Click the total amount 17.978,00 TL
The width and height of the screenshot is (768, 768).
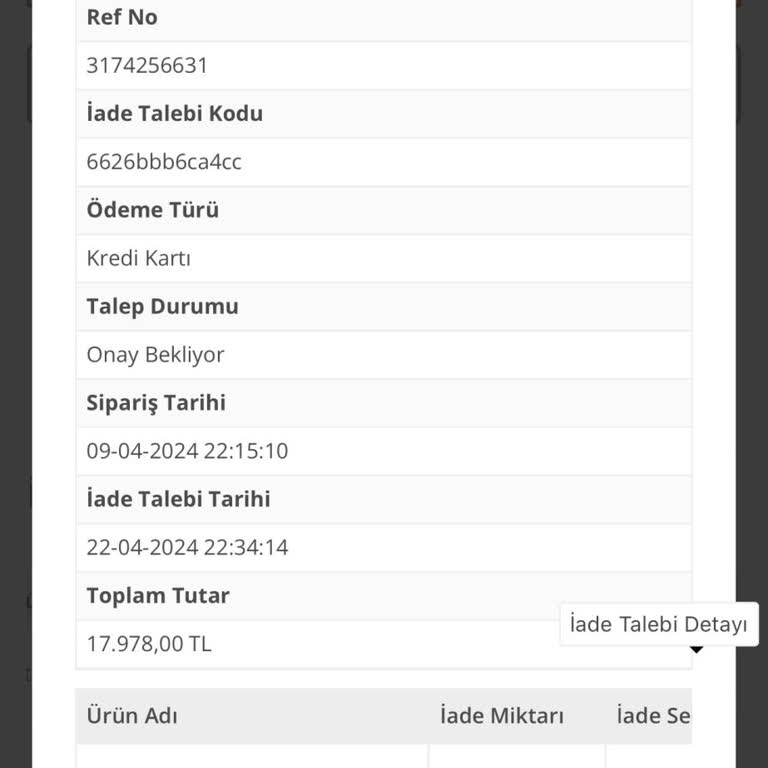149,643
